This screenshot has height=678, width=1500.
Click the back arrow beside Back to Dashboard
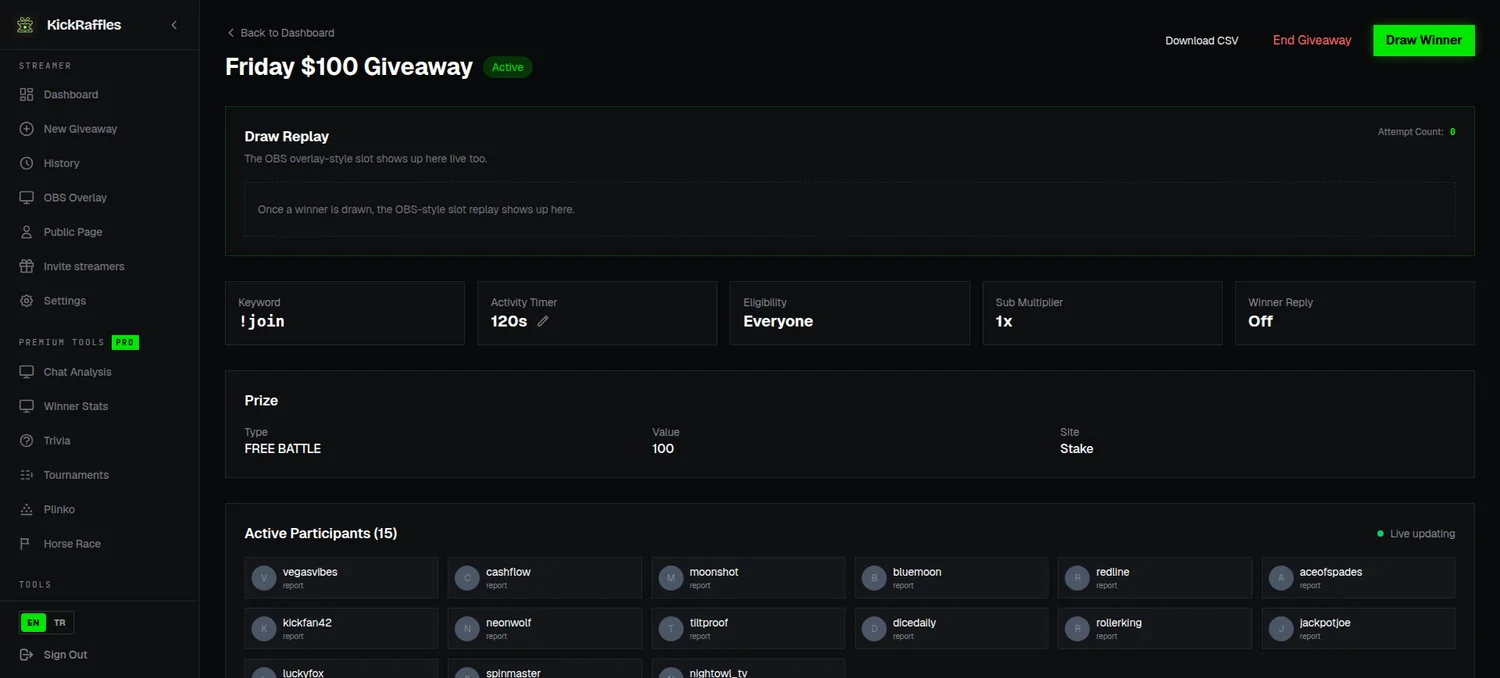[x=231, y=33]
